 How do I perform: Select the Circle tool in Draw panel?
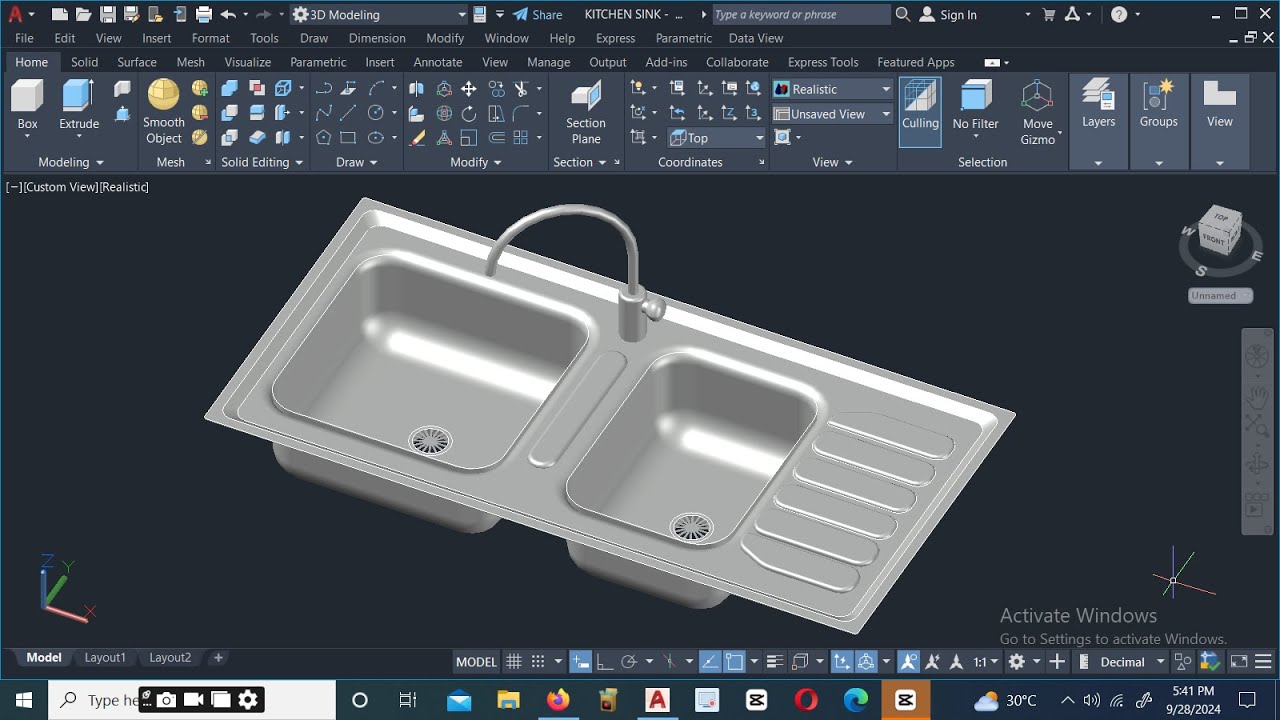point(376,113)
